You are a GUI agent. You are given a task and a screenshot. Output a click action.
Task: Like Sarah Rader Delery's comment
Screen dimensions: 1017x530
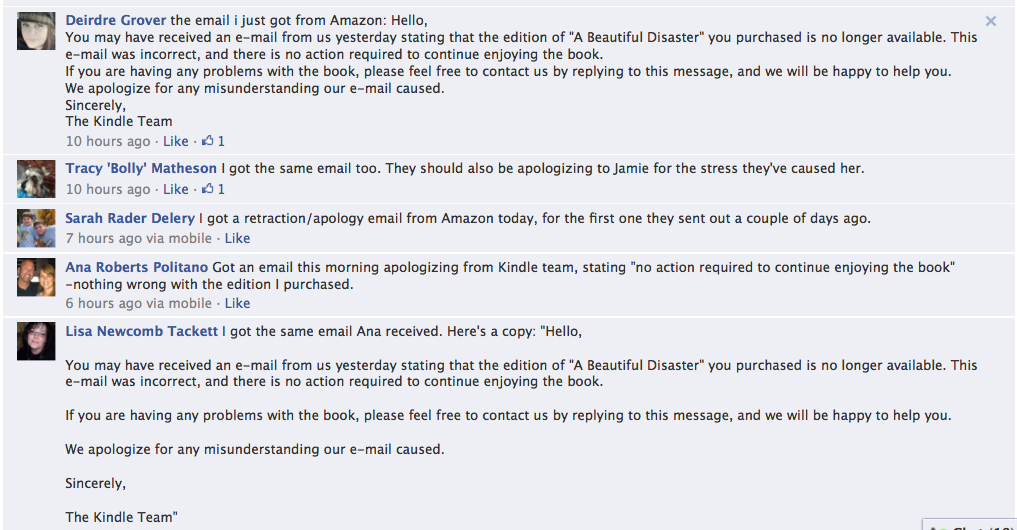237,238
